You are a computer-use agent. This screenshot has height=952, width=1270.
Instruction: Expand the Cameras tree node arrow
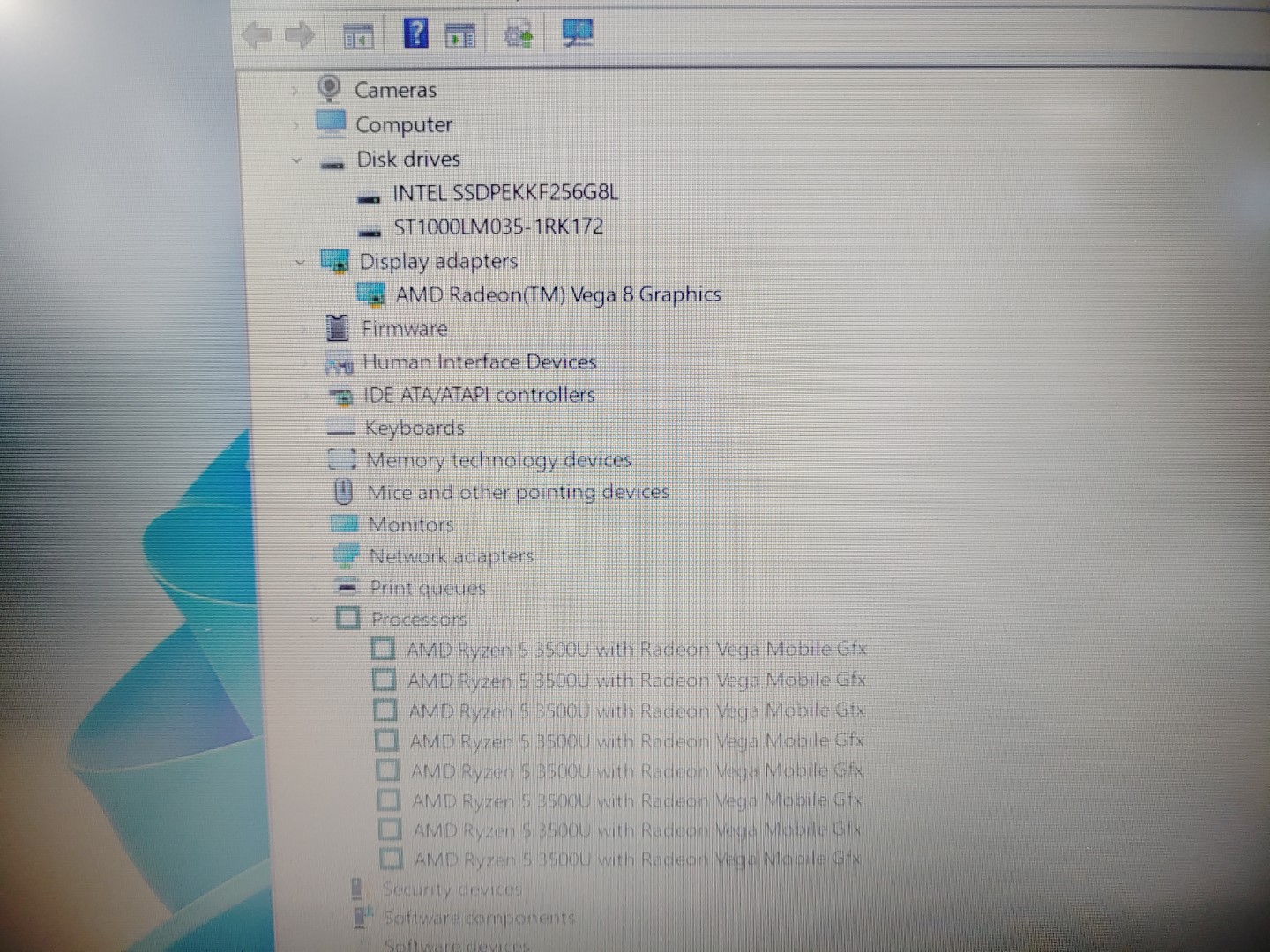pyautogui.click(x=295, y=91)
